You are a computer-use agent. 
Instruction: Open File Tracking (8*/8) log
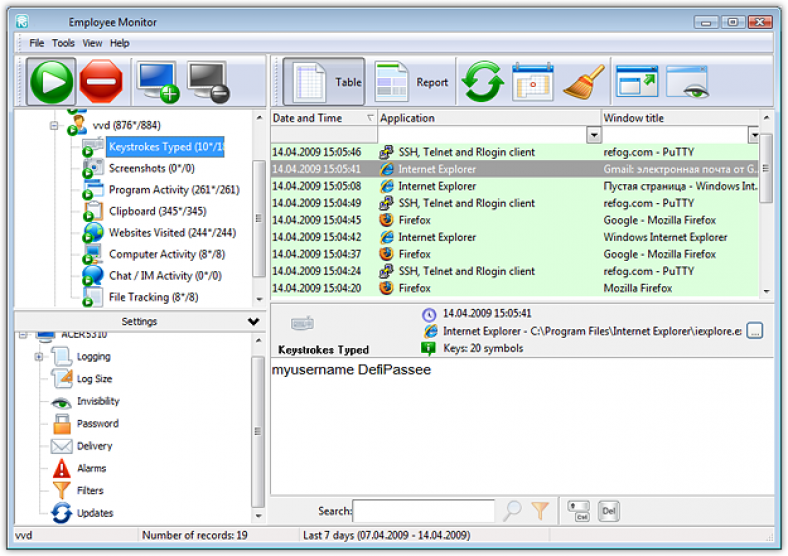coord(153,297)
